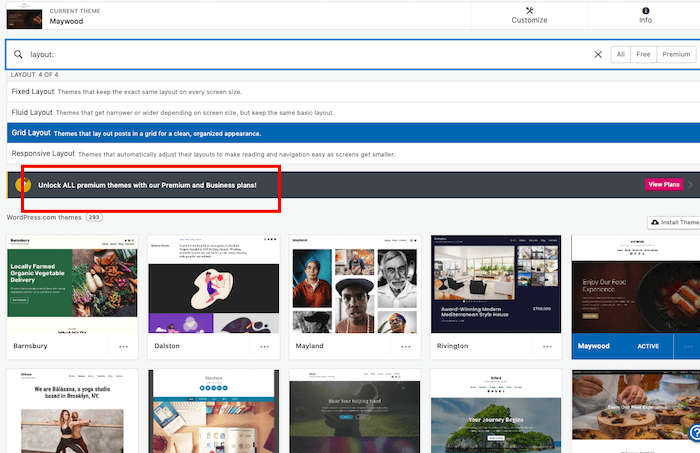The image size is (700, 453).
Task: Click the current theme Maywood thumbnail
Action: click(25, 17)
